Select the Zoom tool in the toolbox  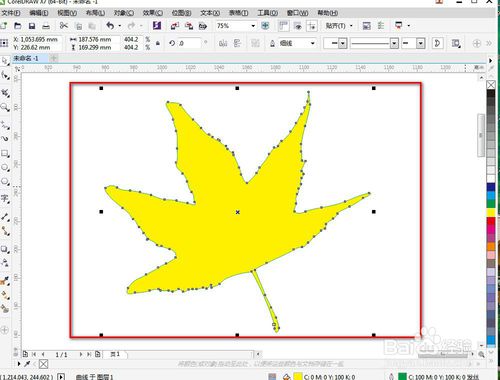(x=5, y=107)
